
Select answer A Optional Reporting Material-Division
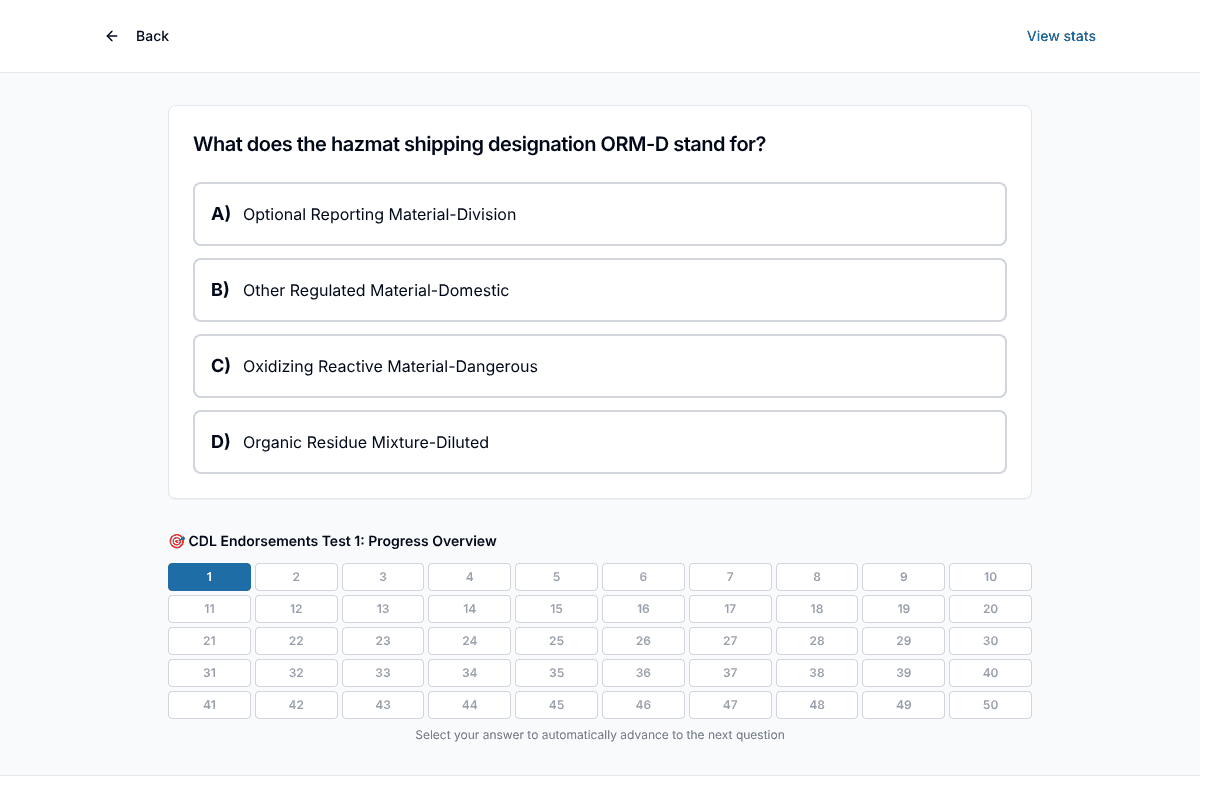click(x=600, y=214)
